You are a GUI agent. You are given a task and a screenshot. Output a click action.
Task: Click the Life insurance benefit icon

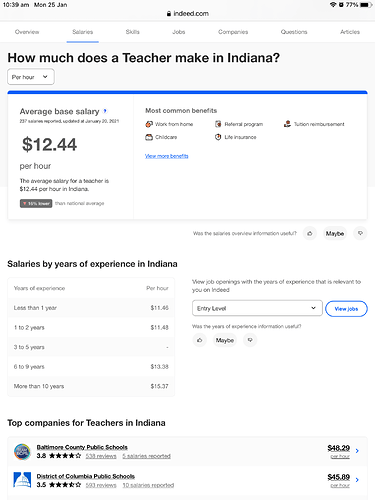click(x=218, y=137)
